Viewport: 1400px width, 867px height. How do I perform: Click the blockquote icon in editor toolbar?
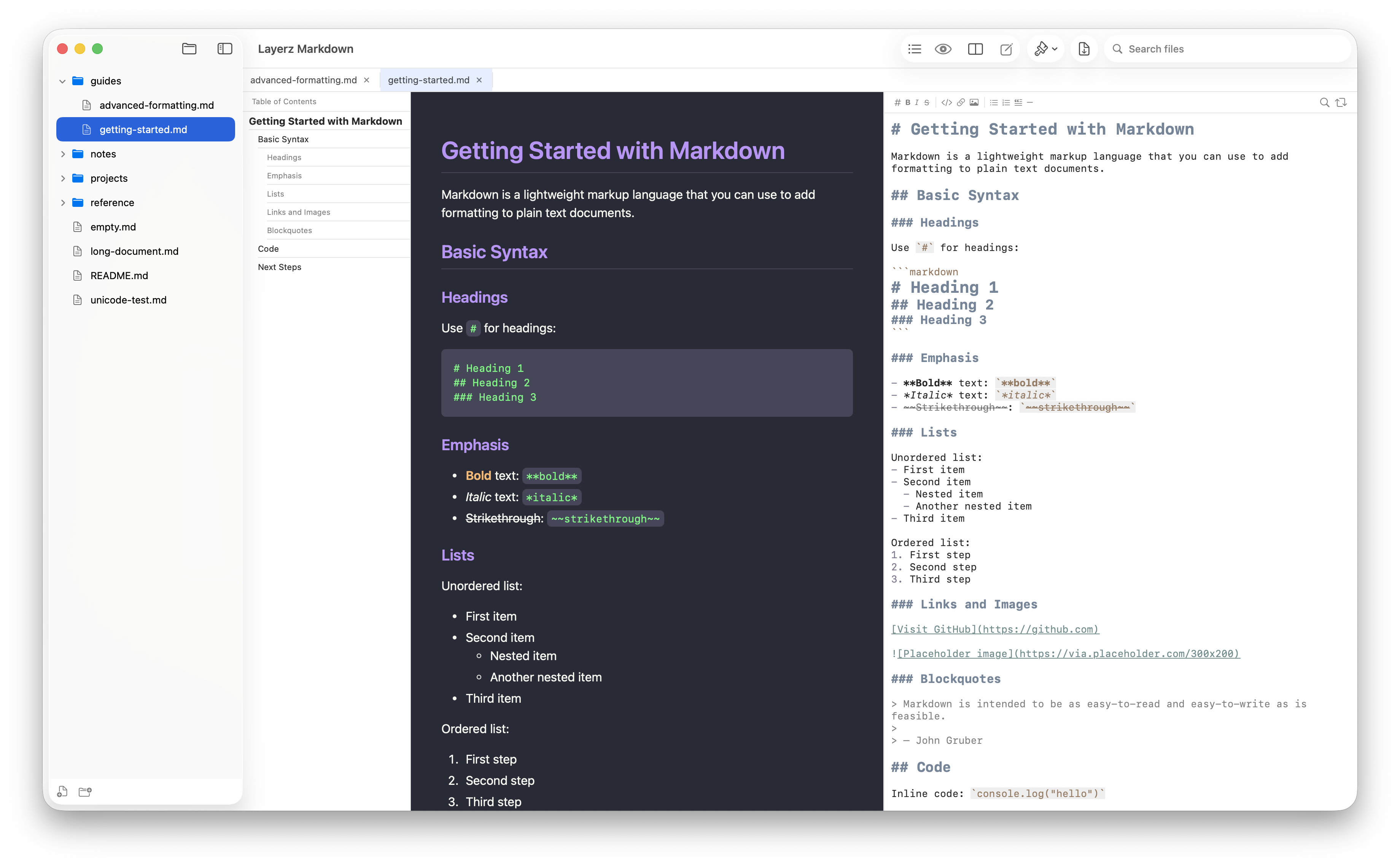click(1018, 103)
